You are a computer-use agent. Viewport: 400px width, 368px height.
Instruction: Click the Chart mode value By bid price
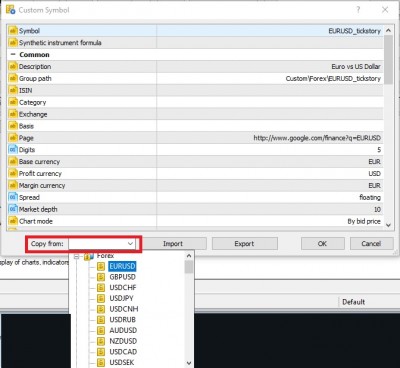364,221
